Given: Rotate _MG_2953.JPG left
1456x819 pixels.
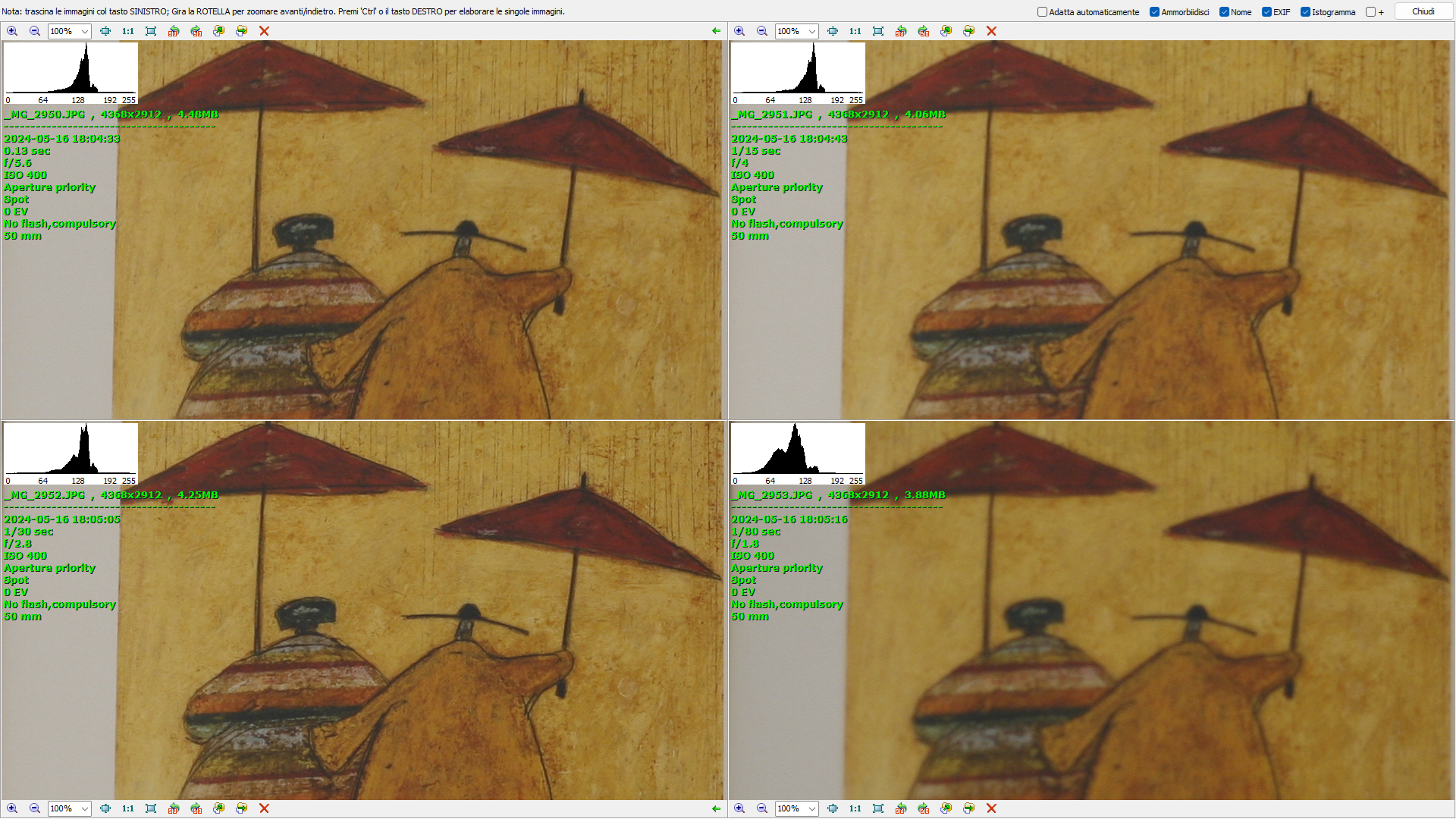Looking at the screenshot, I should [x=901, y=808].
